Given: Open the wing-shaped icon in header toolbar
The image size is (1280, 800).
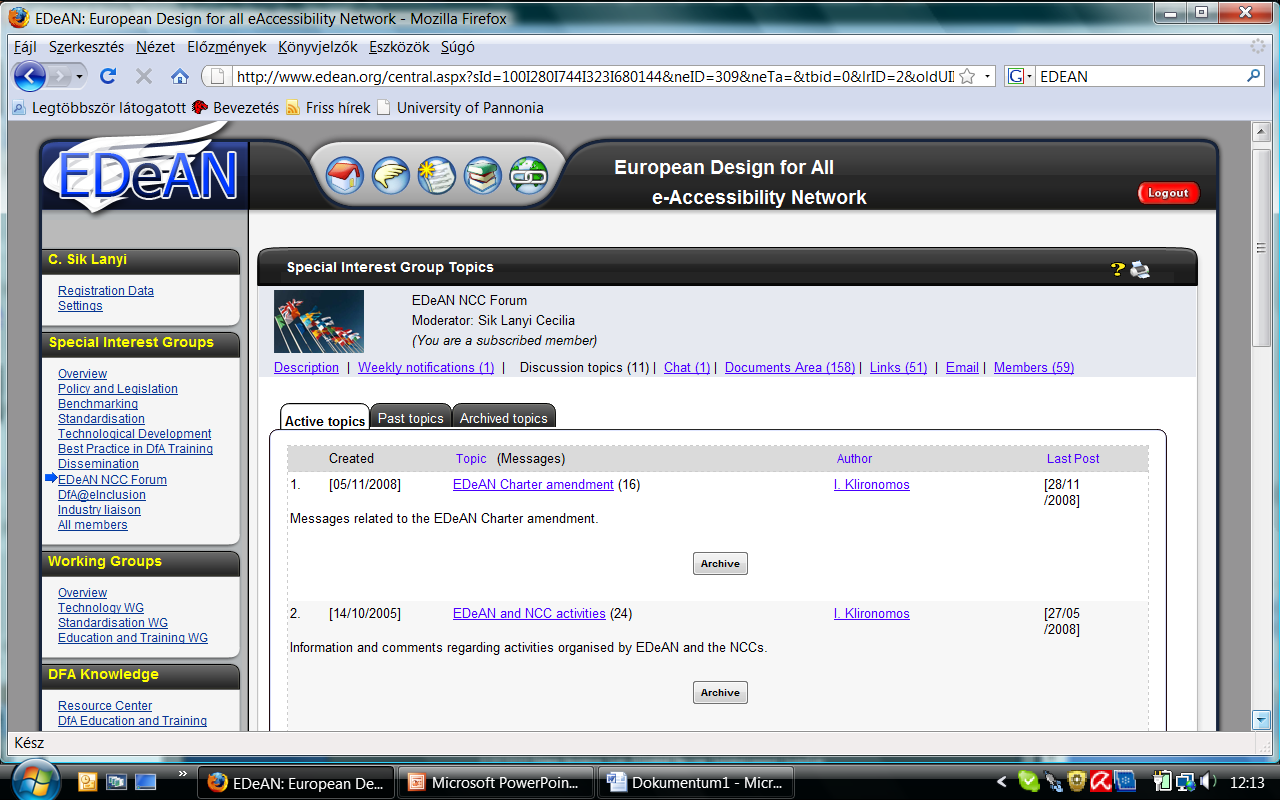Looking at the screenshot, I should (391, 176).
